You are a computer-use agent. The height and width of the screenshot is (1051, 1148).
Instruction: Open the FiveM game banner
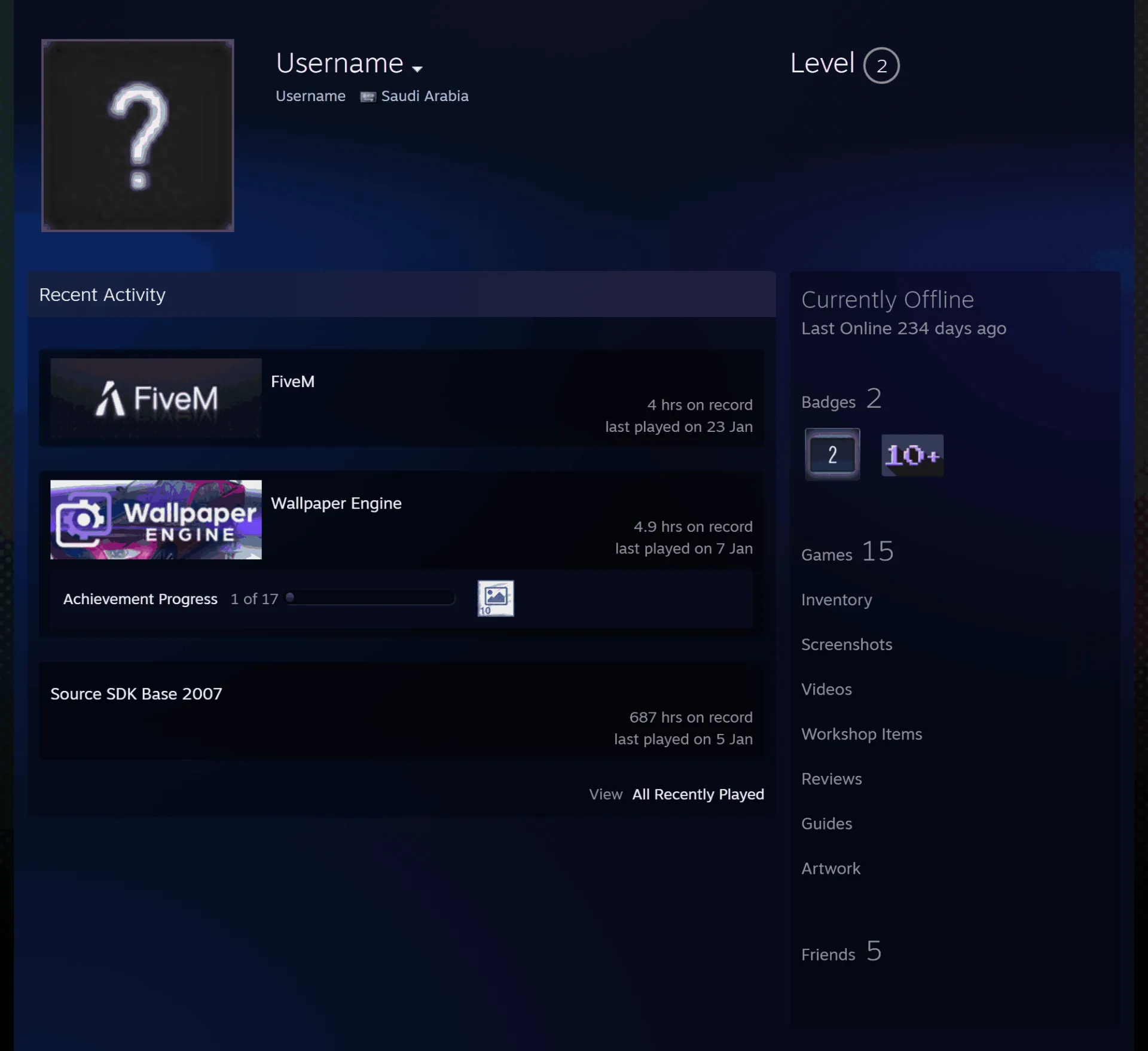point(156,398)
